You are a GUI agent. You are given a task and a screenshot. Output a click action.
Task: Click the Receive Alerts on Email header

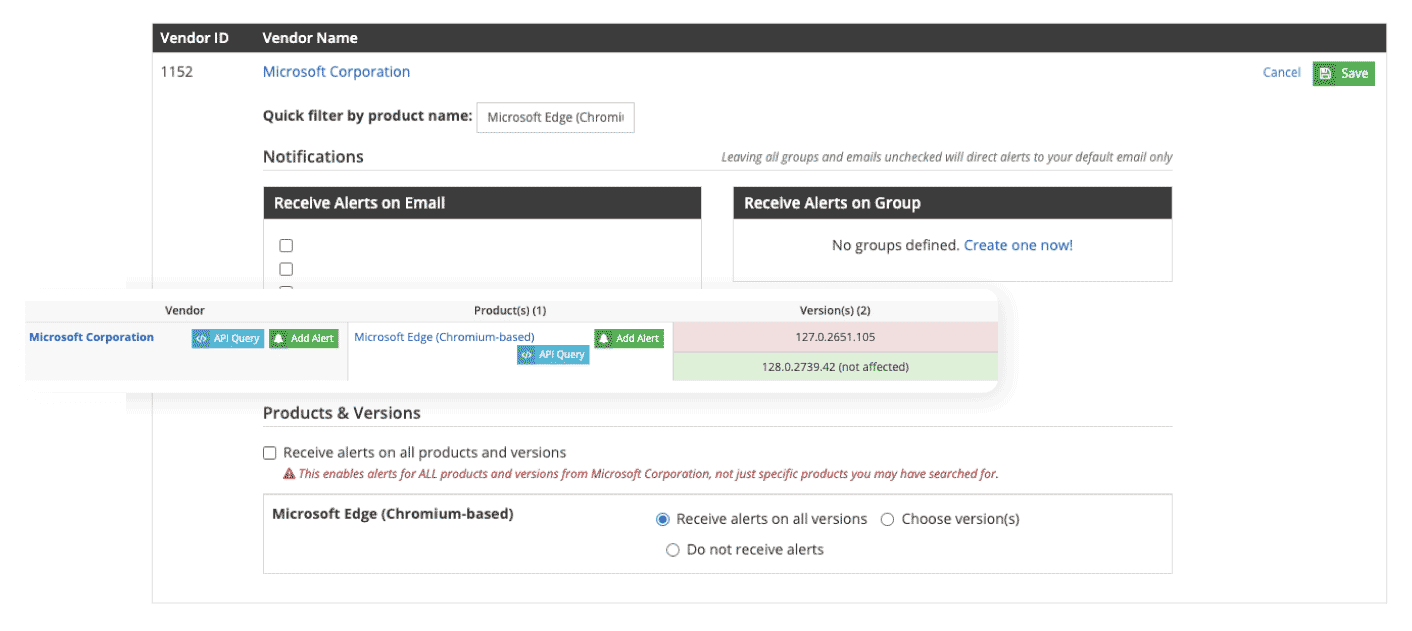482,203
